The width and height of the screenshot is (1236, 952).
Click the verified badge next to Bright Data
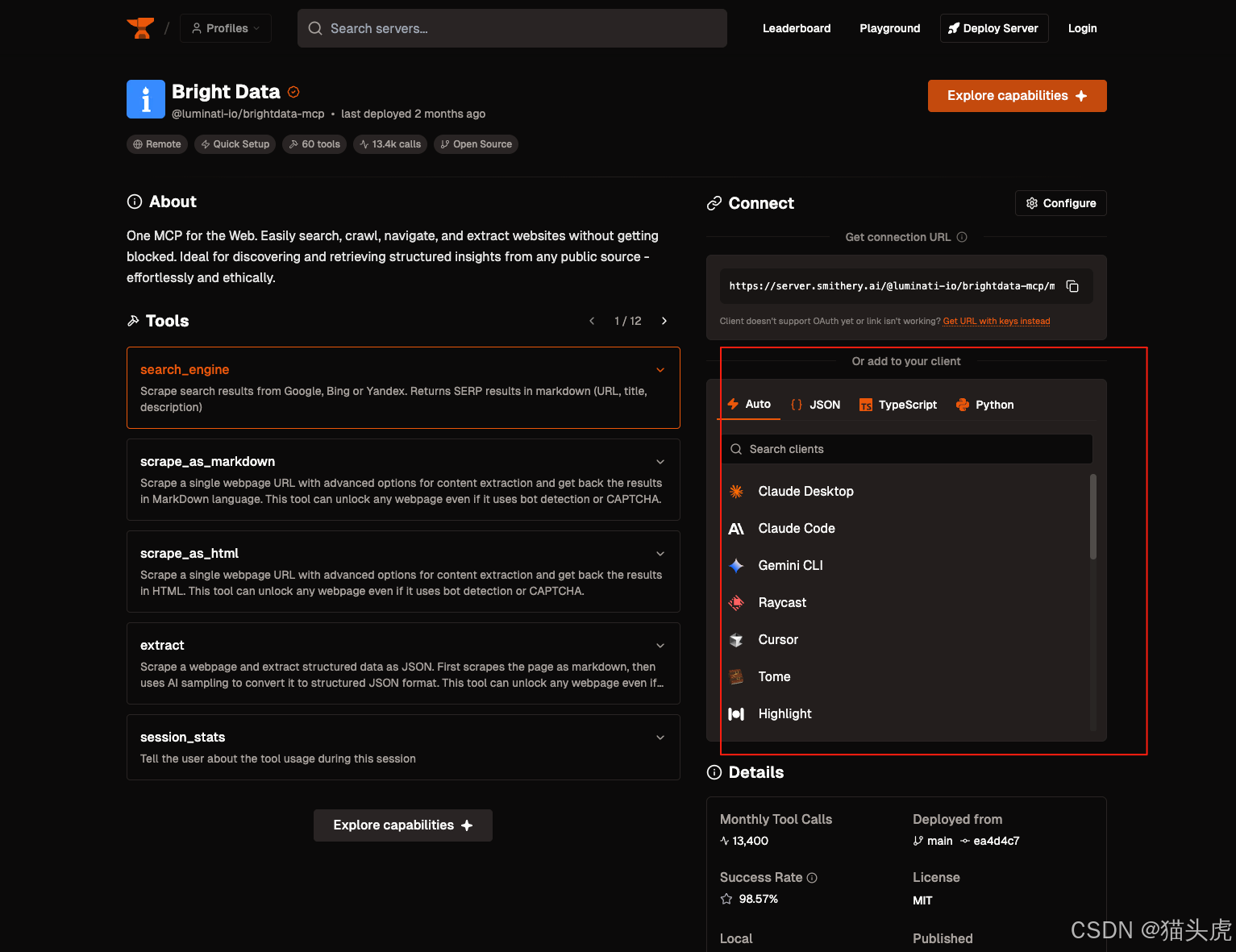(x=293, y=92)
